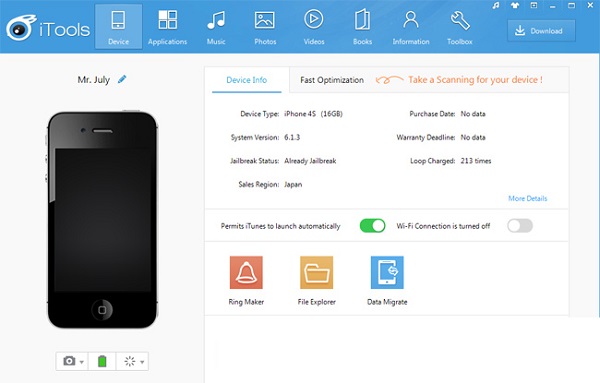Minimize the iTools window
The image size is (600, 383).
coord(552,6)
